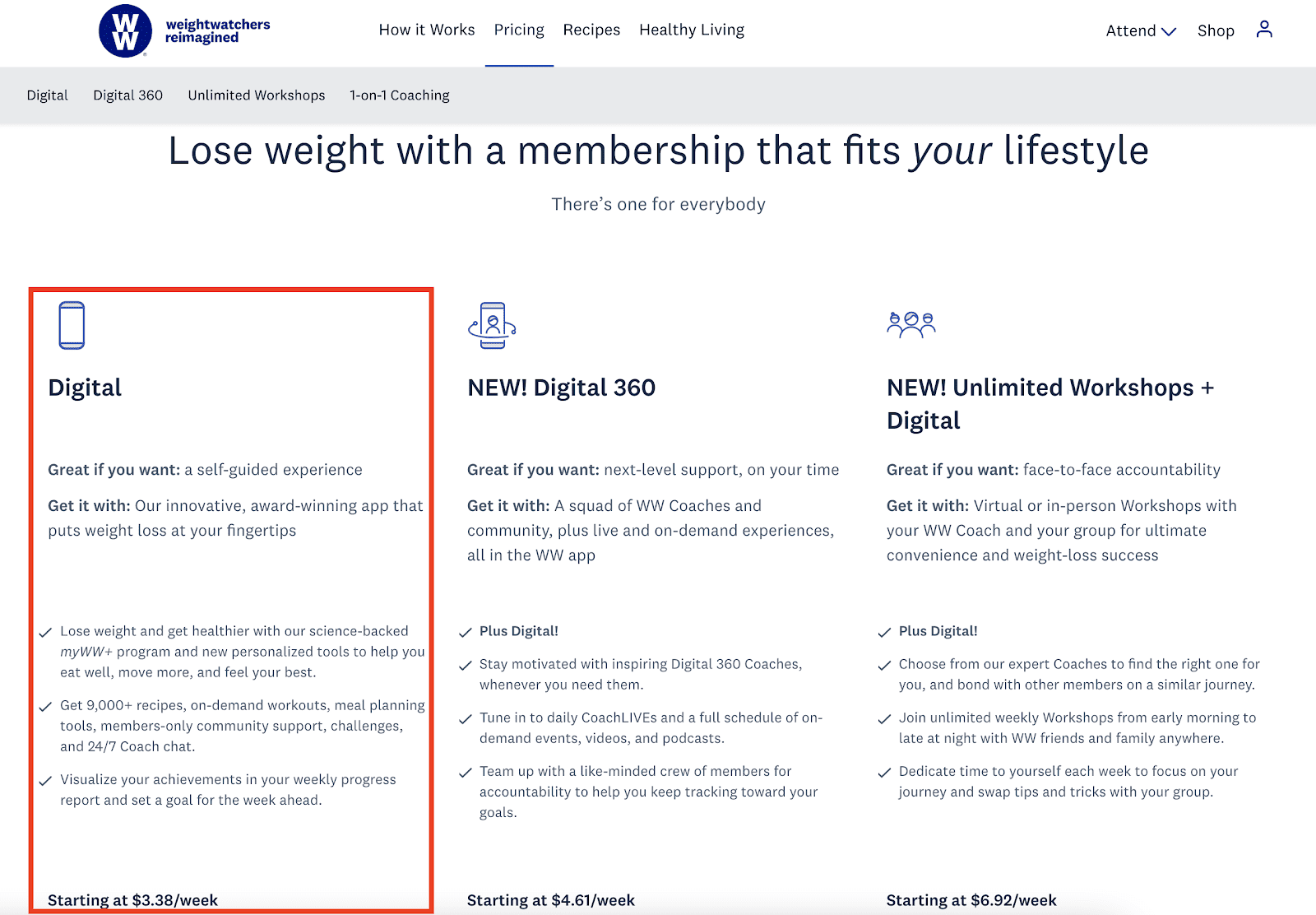The height and width of the screenshot is (915, 1316).
Task: Click the Shop link
Action: [x=1215, y=30]
